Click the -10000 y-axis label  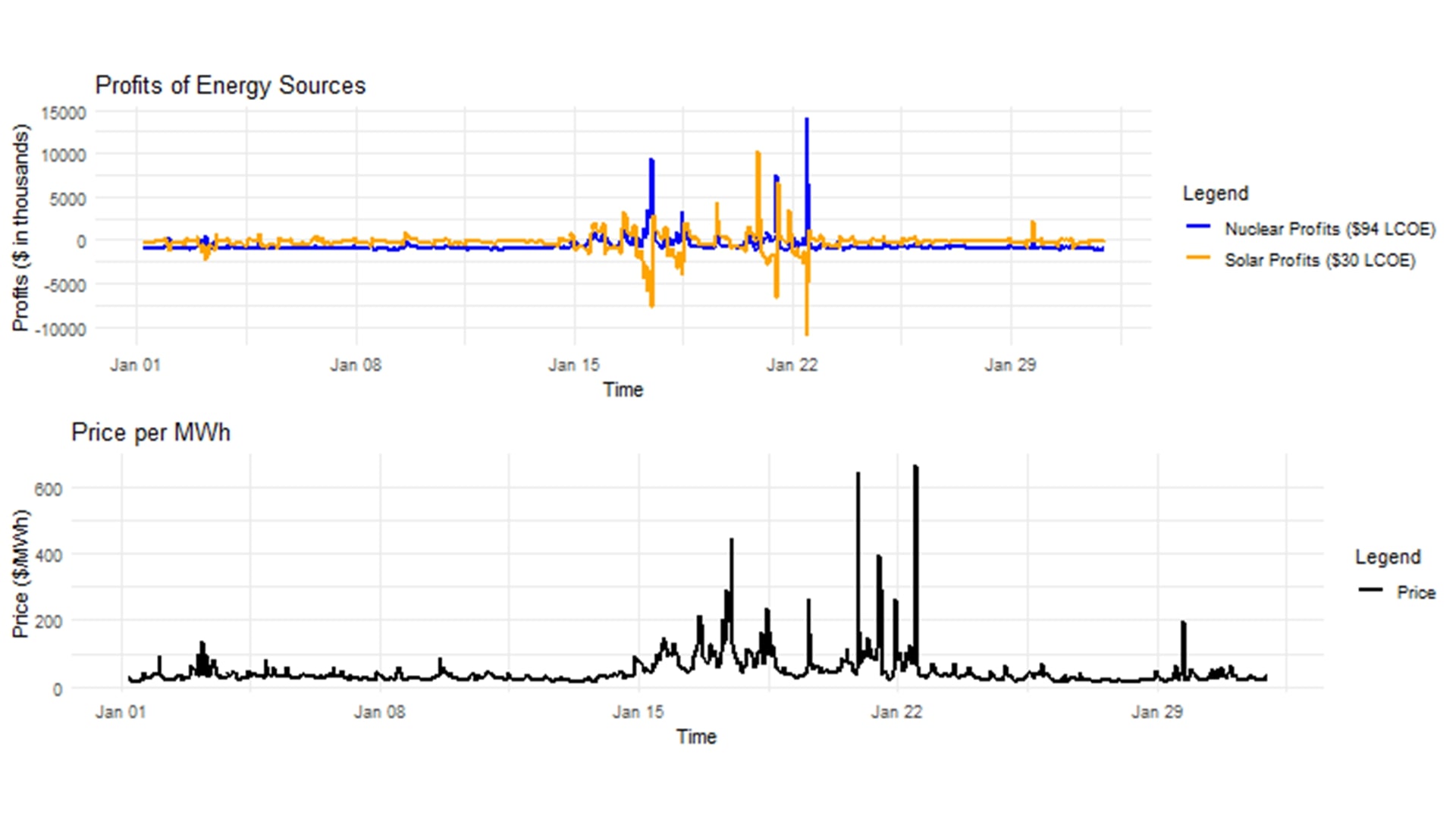click(x=61, y=329)
